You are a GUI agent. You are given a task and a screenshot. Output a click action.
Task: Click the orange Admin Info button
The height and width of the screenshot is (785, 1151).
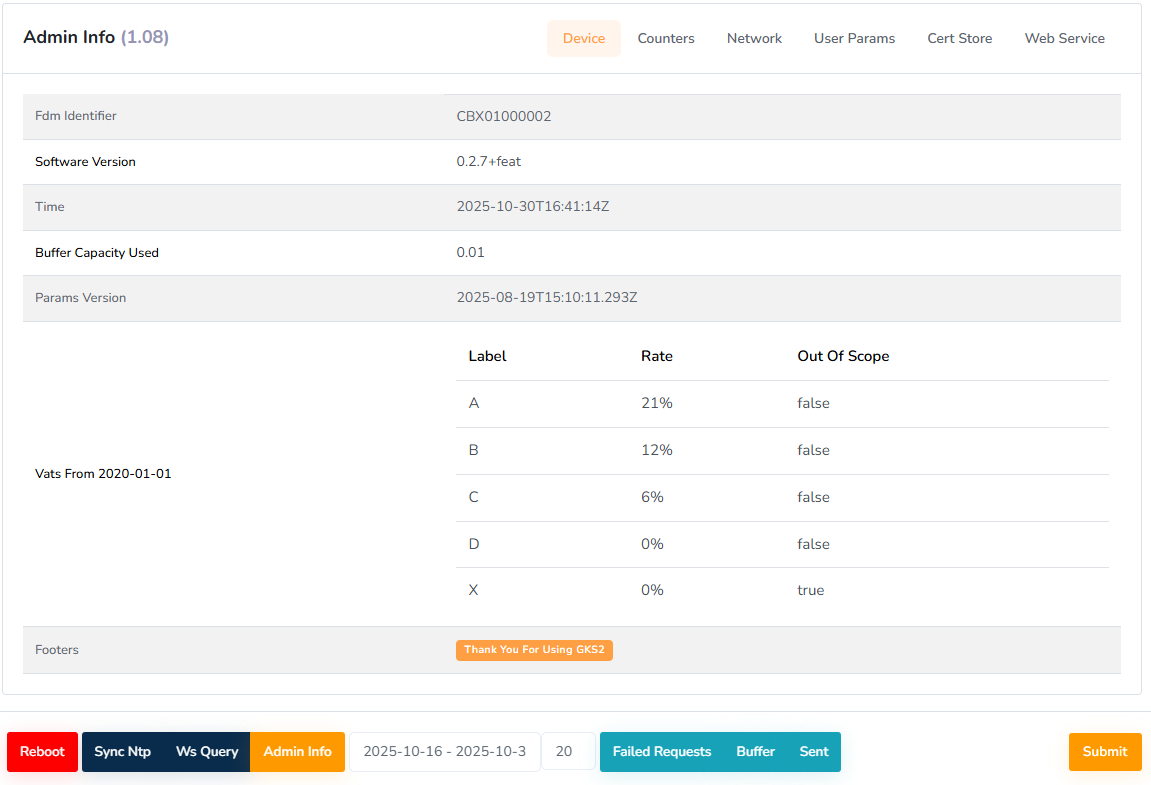[x=297, y=752]
